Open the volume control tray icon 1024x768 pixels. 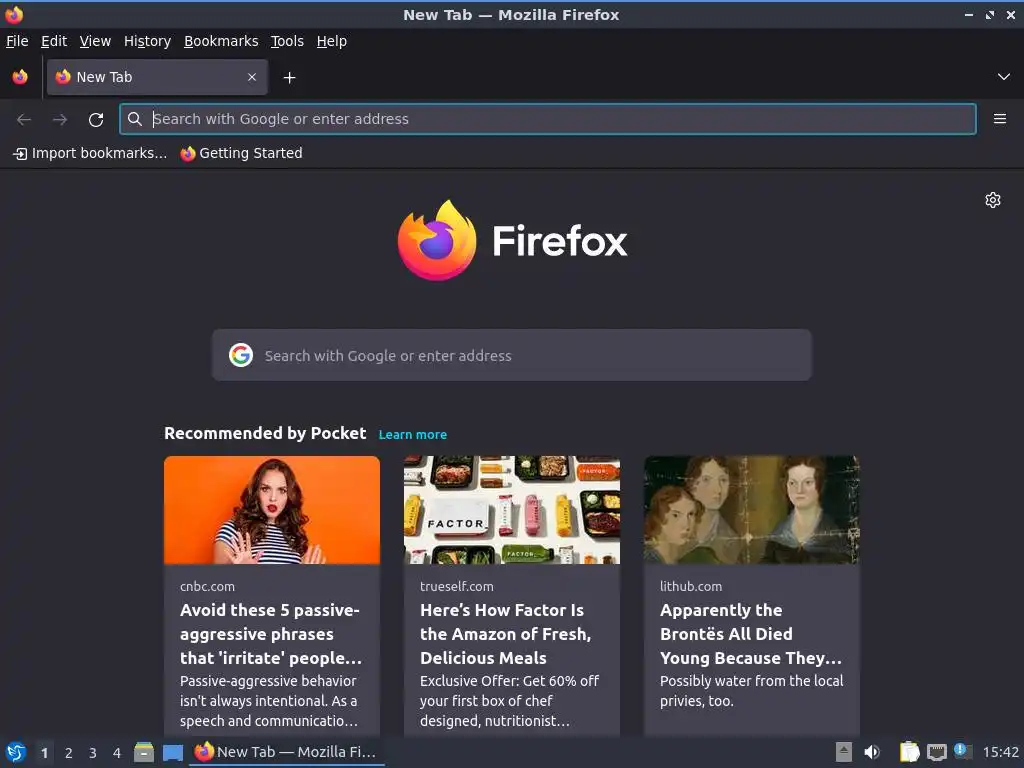click(x=872, y=752)
